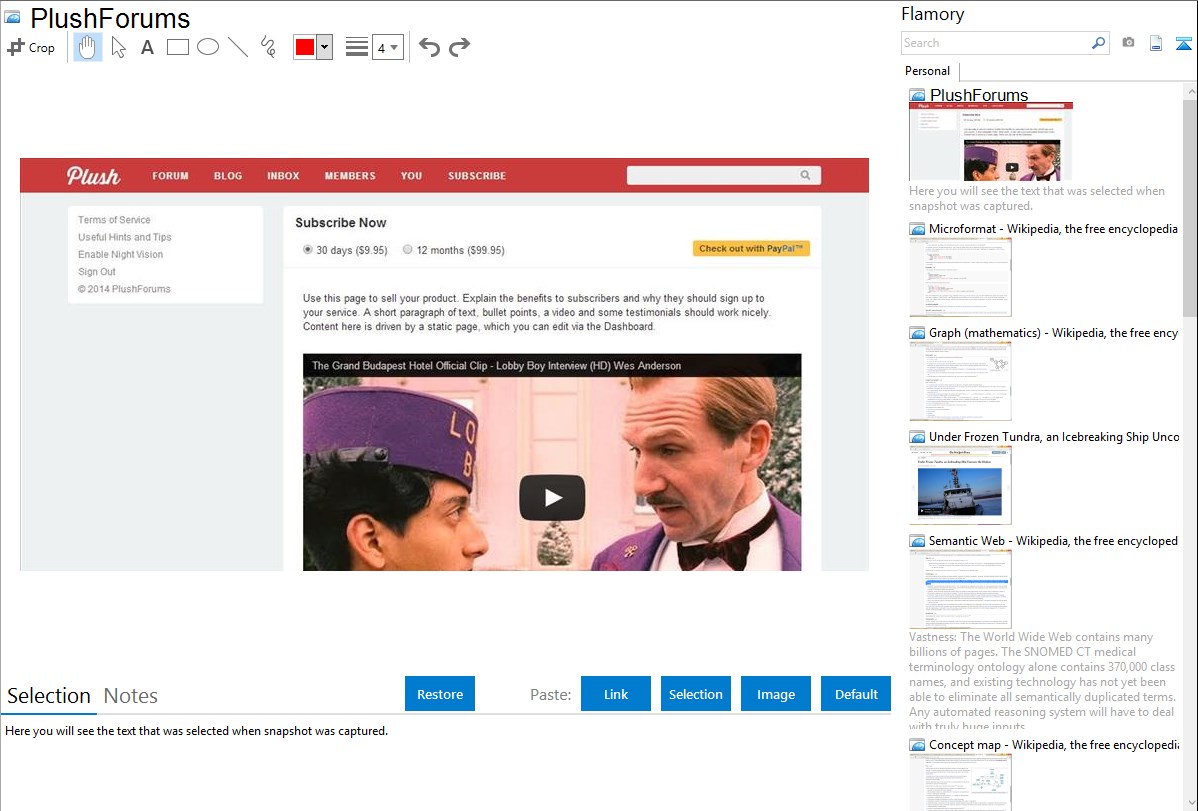Select the arrow pointer tool
1198x811 pixels.
click(118, 47)
